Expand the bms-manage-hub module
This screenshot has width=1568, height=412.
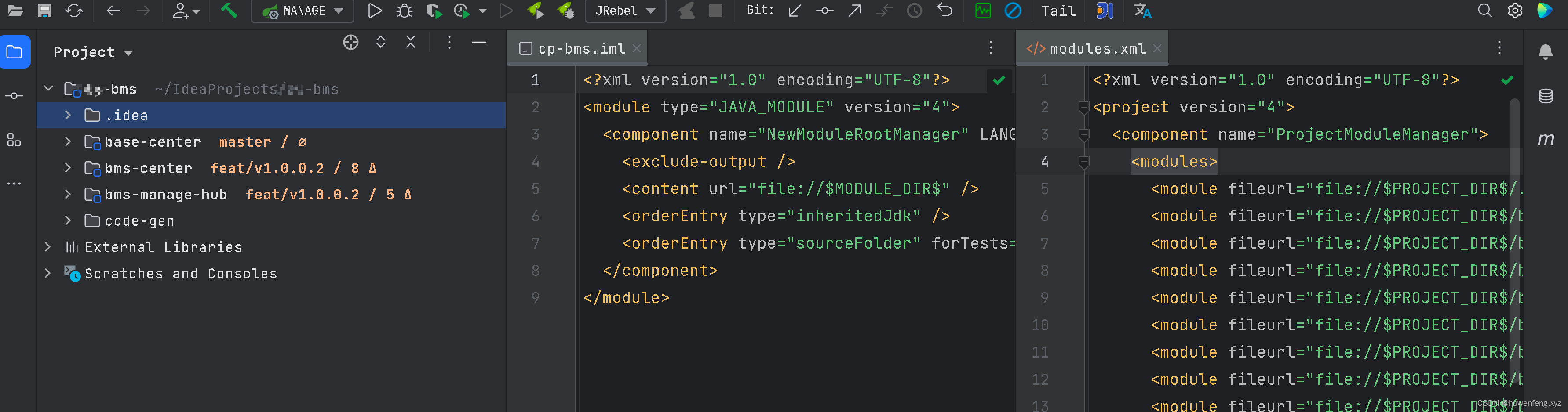(68, 194)
